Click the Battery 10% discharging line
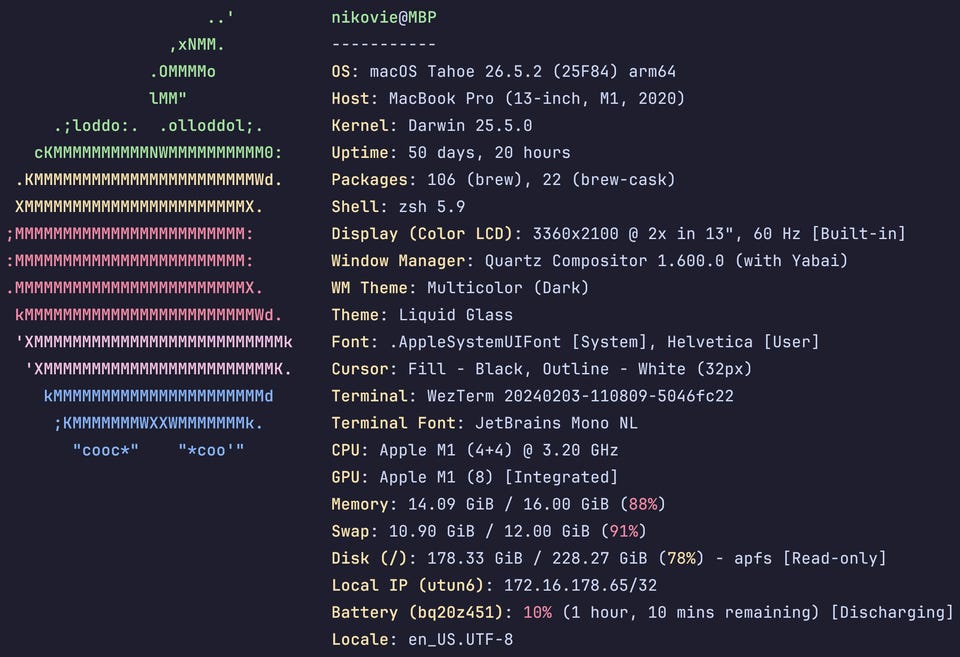This screenshot has width=960, height=657. 642,612
